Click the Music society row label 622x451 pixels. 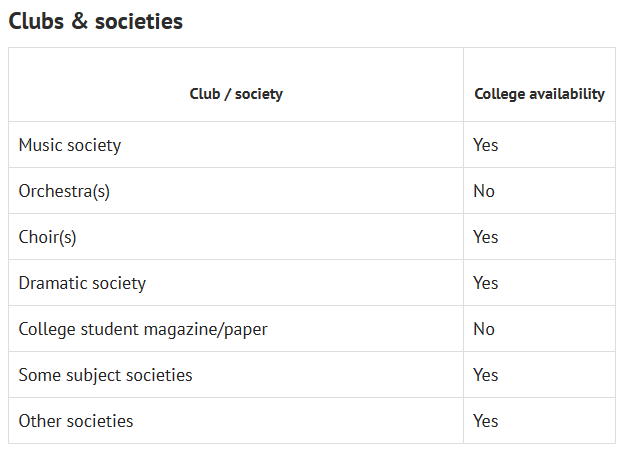tap(70, 145)
